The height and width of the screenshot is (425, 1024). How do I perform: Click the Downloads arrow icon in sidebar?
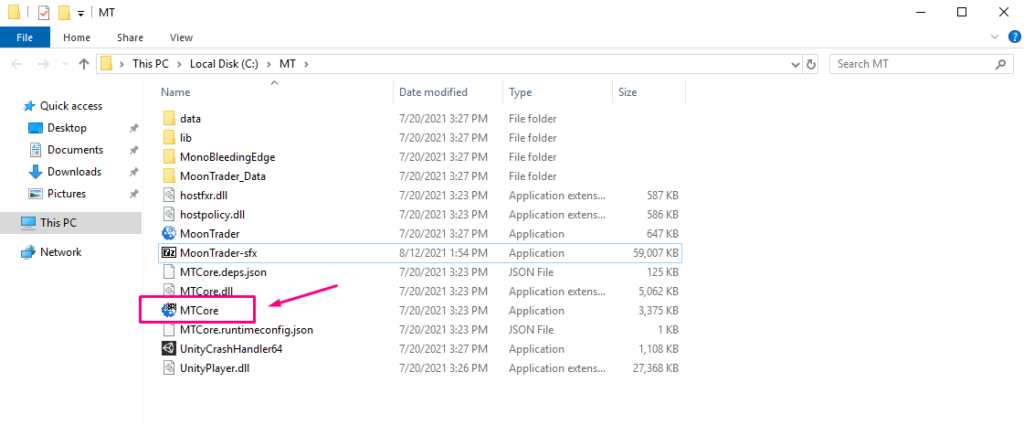click(35, 172)
